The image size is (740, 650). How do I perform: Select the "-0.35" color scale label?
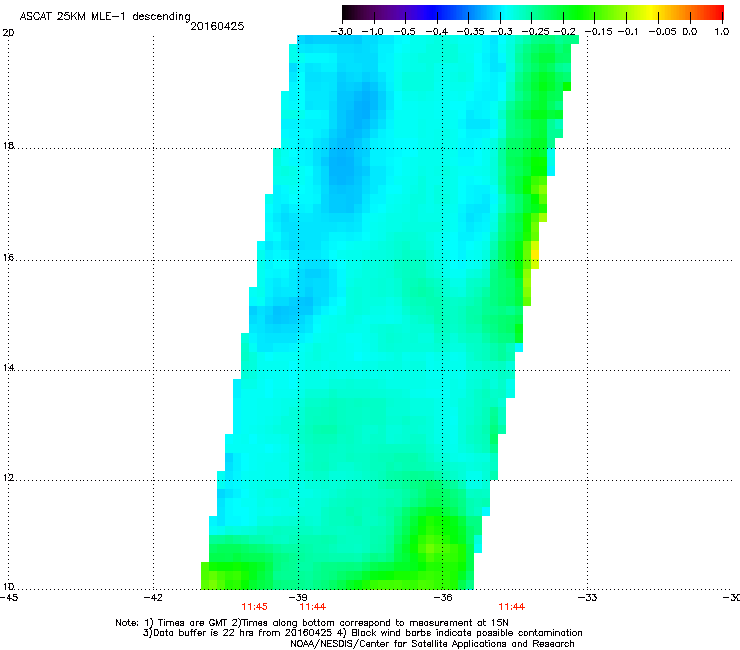(471, 32)
